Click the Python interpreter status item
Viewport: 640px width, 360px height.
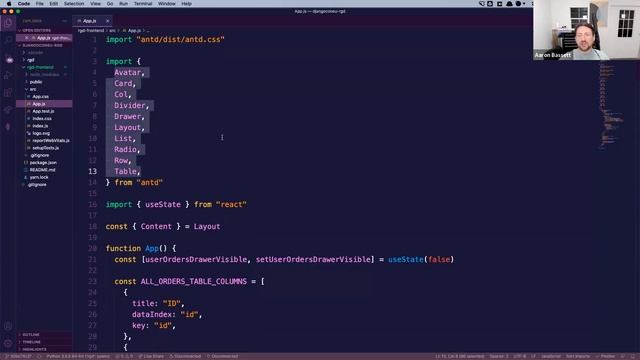[78, 356]
